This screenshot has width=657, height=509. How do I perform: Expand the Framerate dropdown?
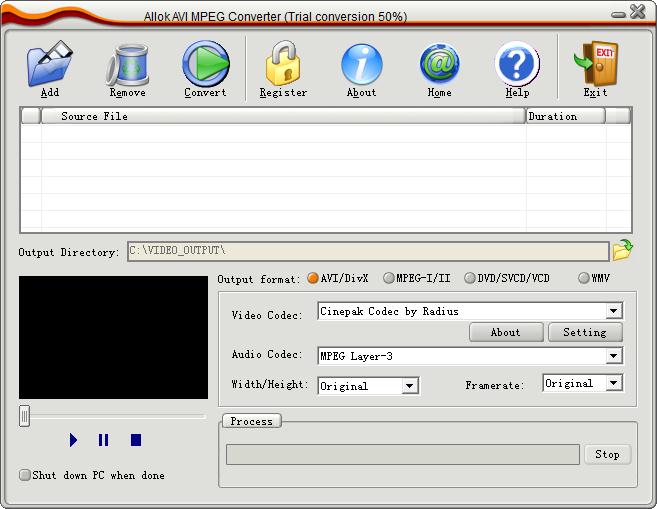(613, 383)
